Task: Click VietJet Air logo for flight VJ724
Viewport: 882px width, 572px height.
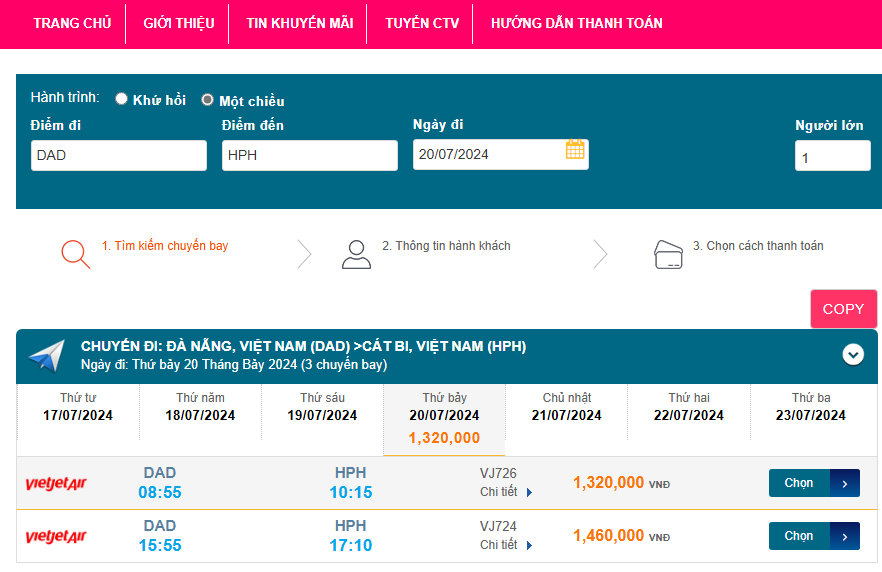Action: point(56,537)
